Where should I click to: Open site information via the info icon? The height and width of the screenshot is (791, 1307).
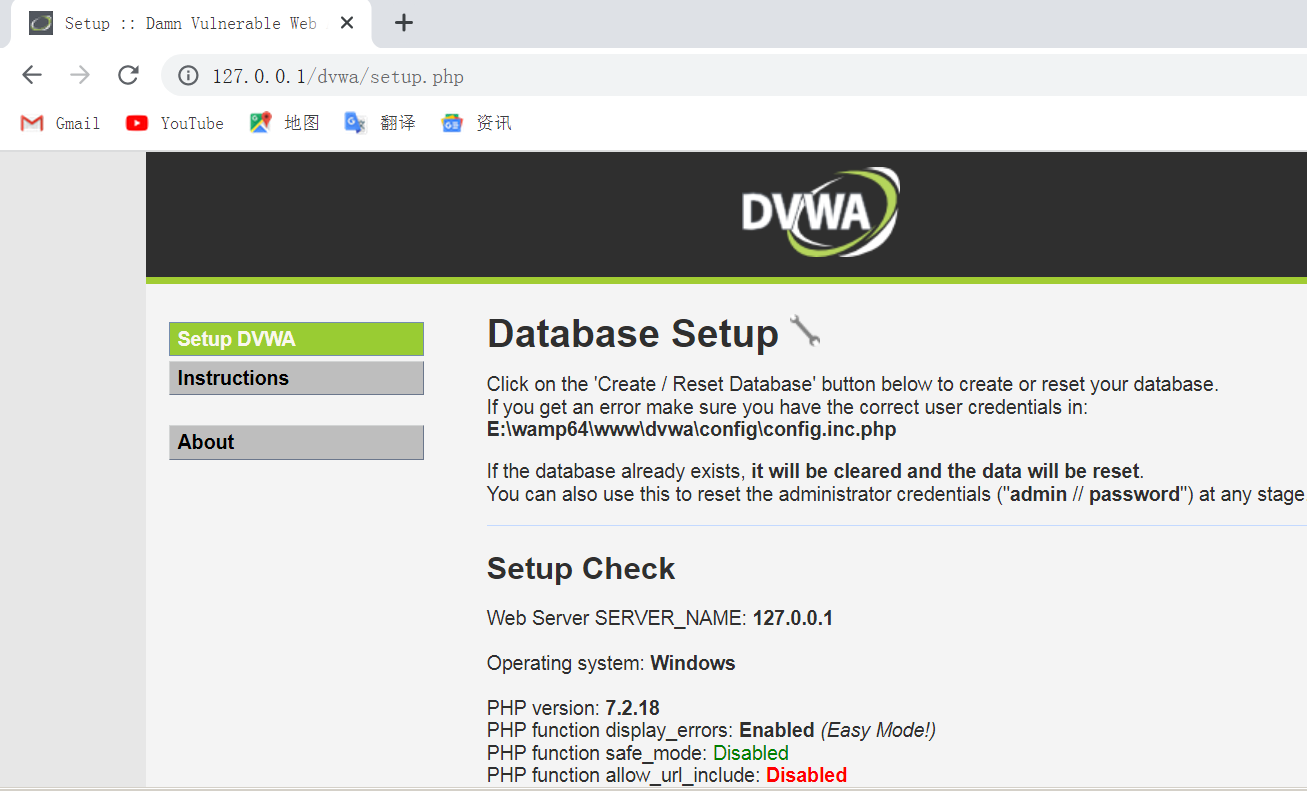(187, 76)
